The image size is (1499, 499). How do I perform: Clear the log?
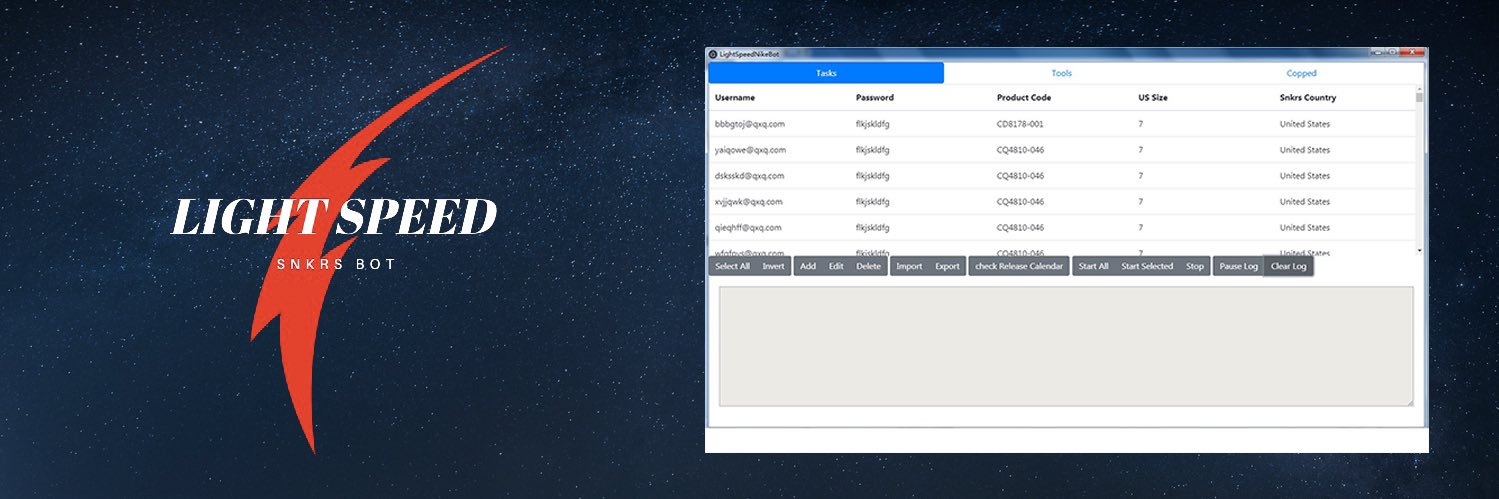point(1288,266)
